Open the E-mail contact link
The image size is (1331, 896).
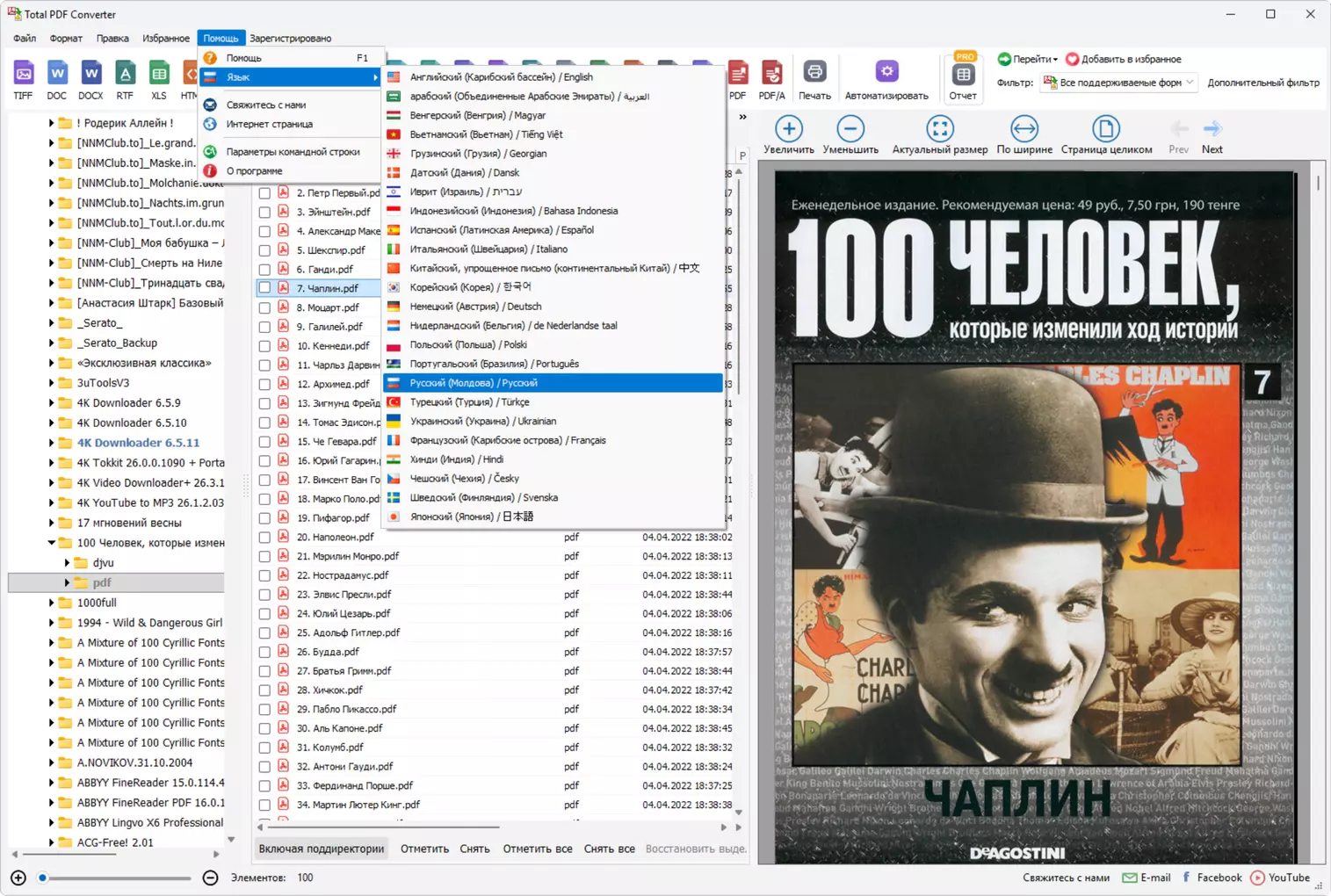point(1147,878)
